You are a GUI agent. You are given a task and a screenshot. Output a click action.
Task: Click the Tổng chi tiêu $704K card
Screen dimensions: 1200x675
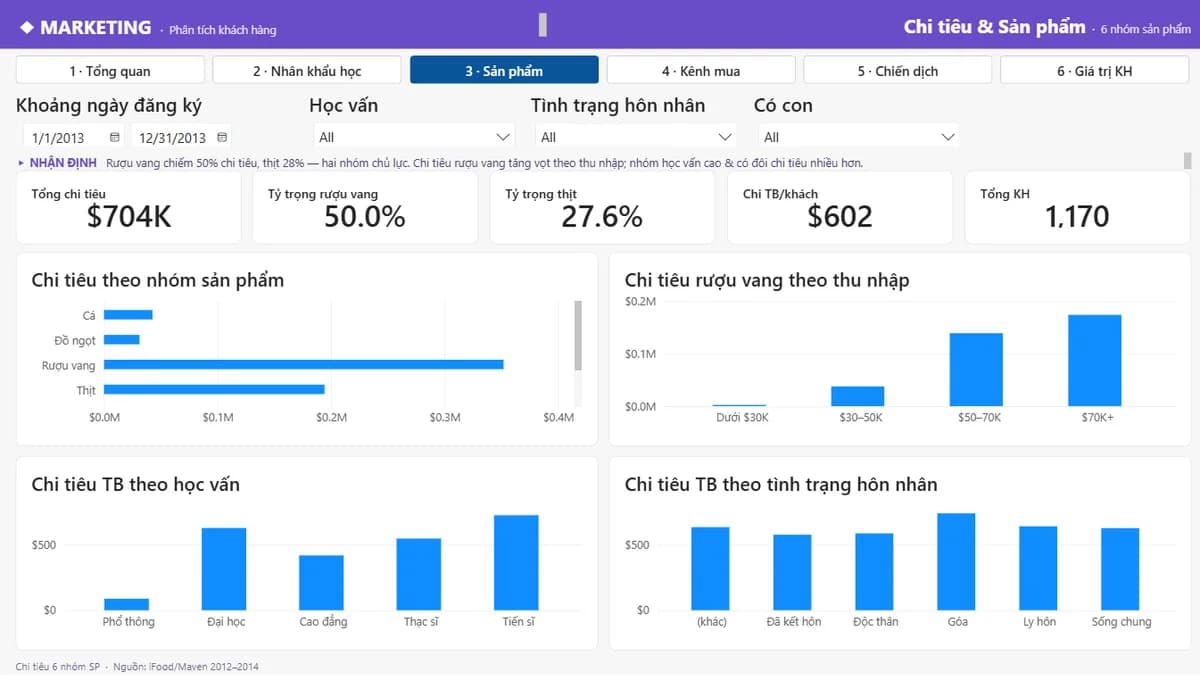coord(128,207)
